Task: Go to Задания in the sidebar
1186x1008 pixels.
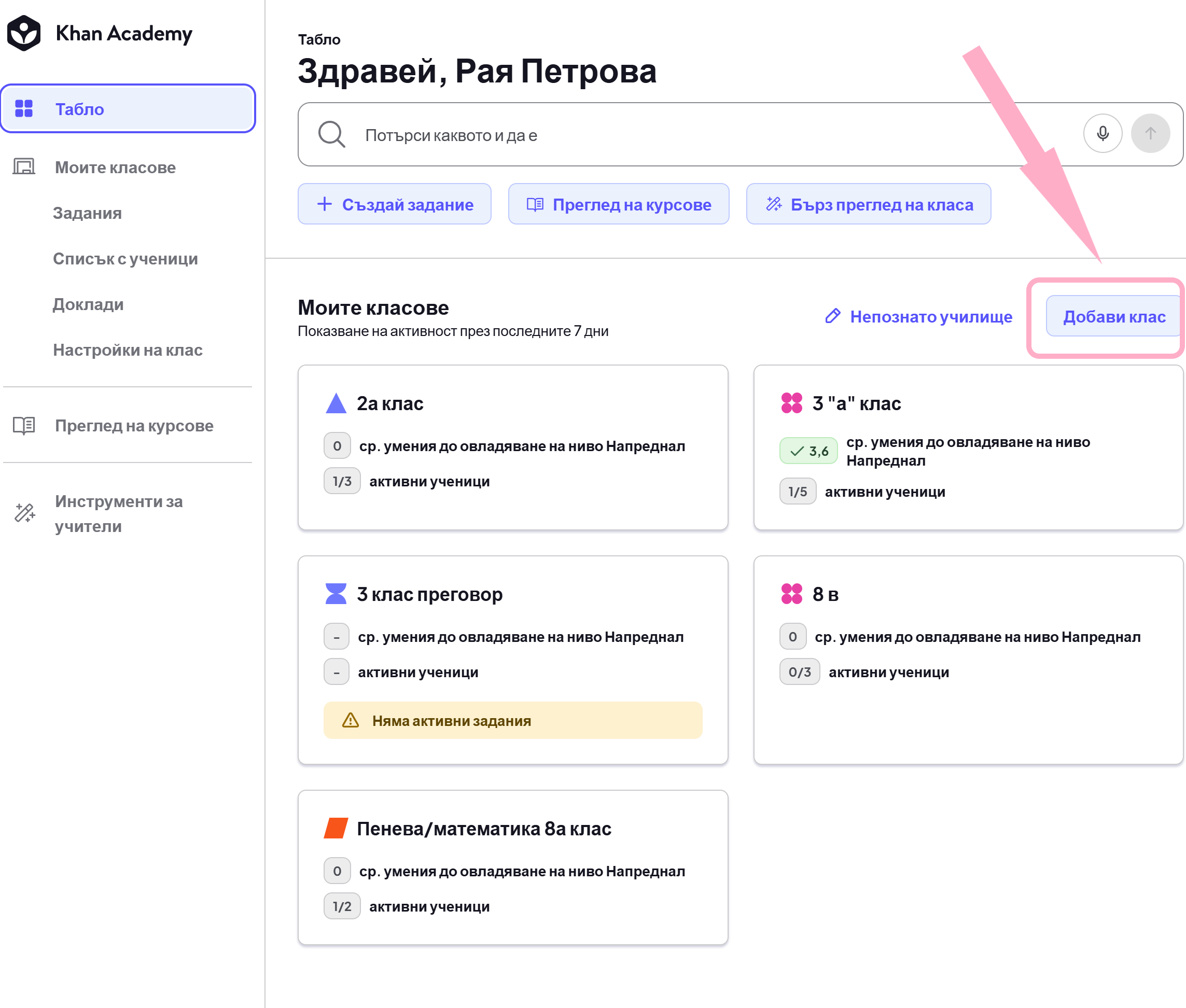Action: [x=88, y=213]
